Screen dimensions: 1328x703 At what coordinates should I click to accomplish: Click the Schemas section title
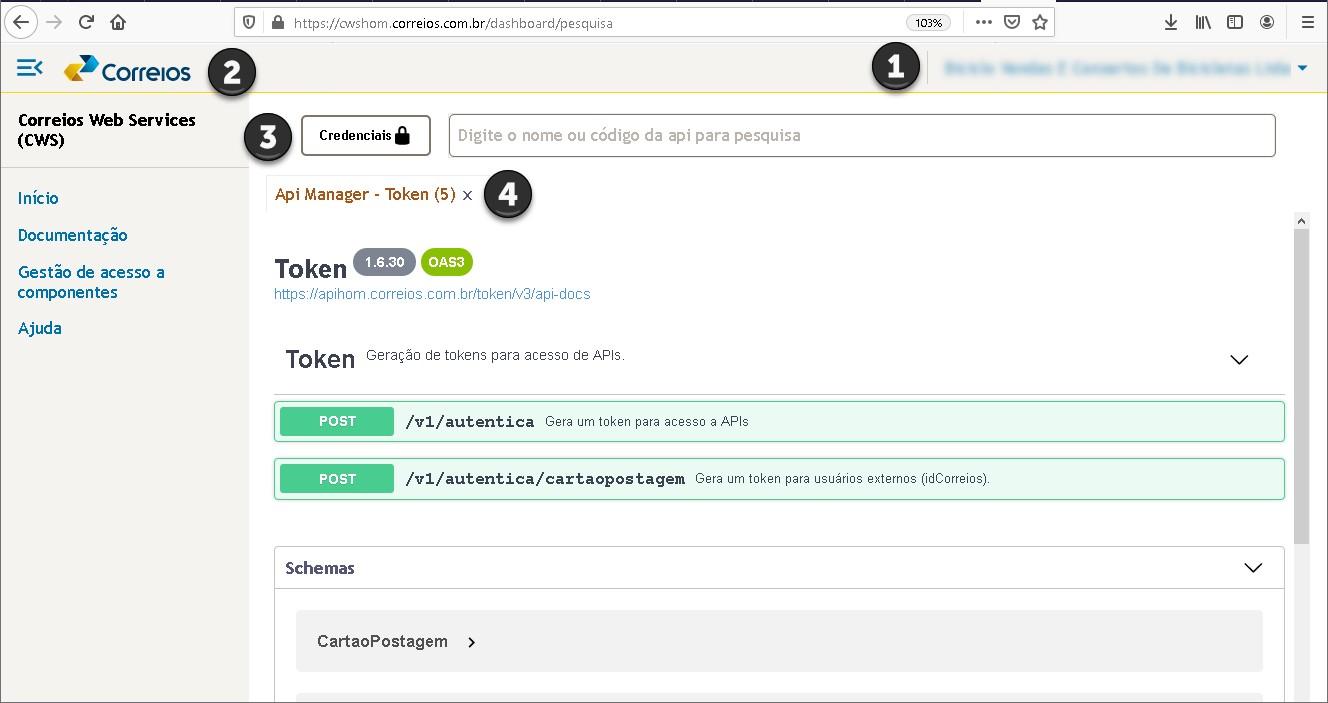(x=320, y=568)
